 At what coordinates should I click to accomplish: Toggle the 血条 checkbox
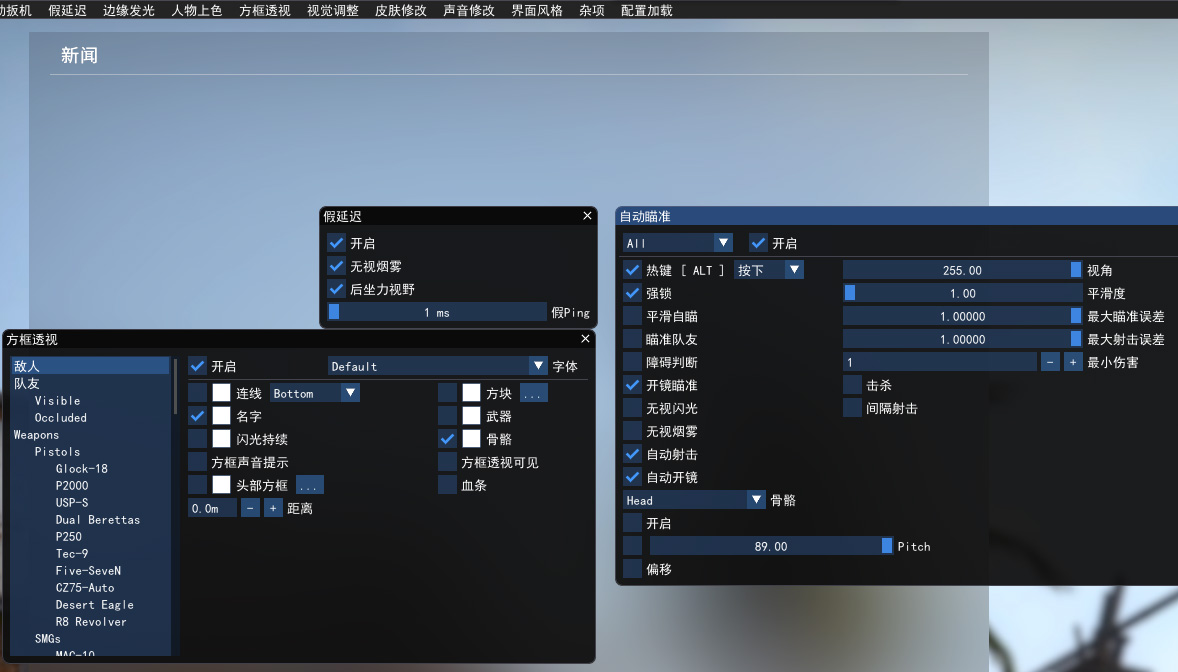point(447,485)
